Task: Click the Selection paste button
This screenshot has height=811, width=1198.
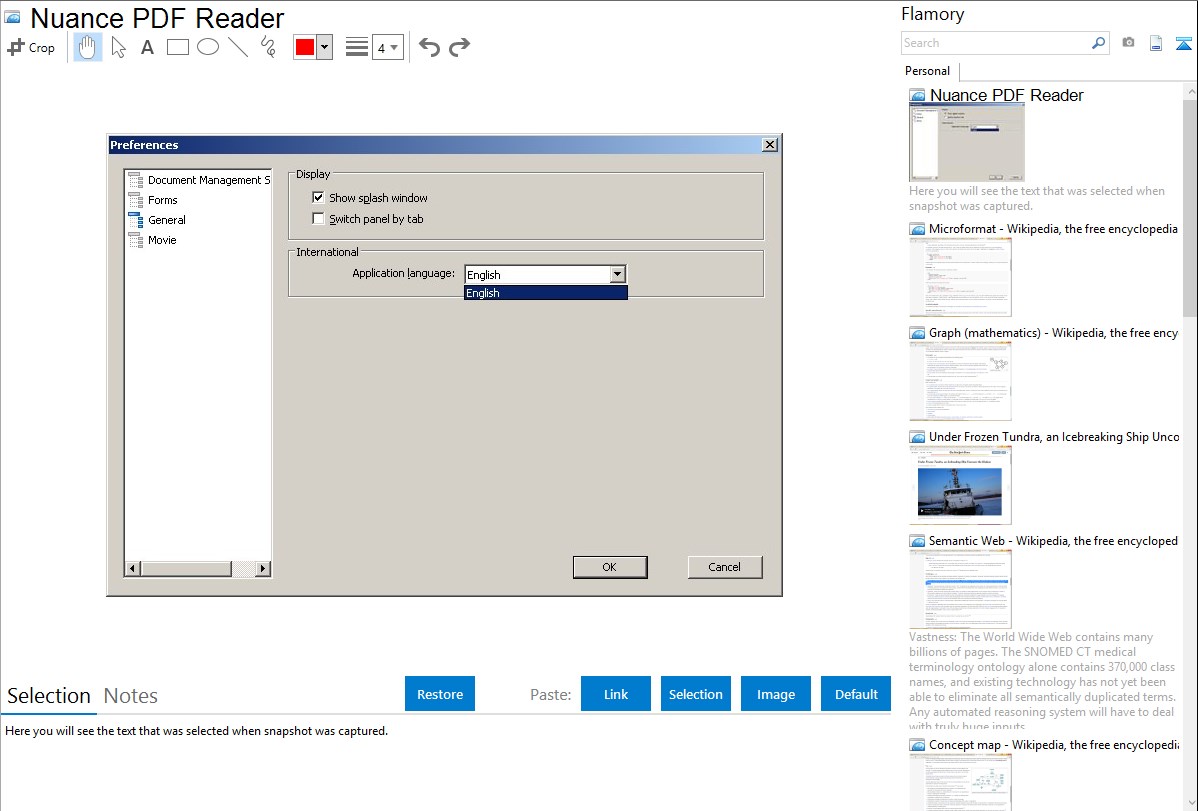Action: point(696,694)
